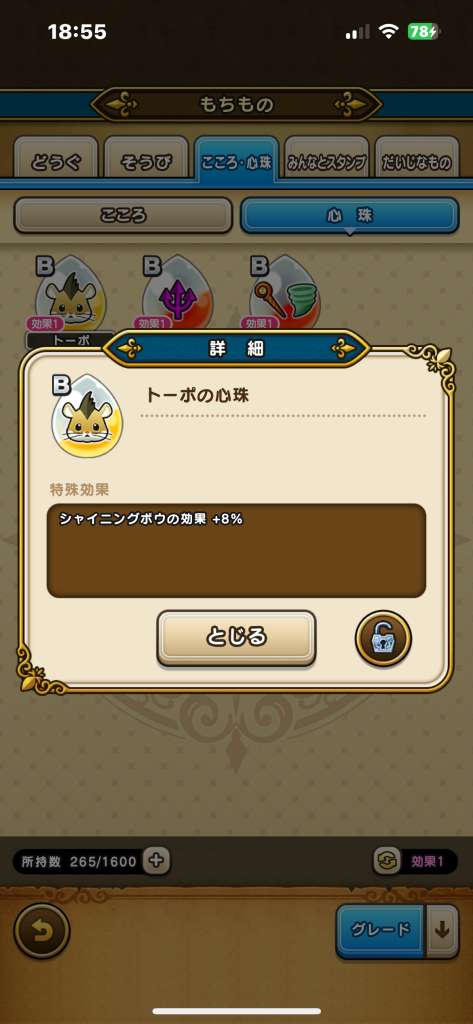This screenshot has height=1024, width=473.
Task: Select the purple trident orb icon
Action: [176, 293]
